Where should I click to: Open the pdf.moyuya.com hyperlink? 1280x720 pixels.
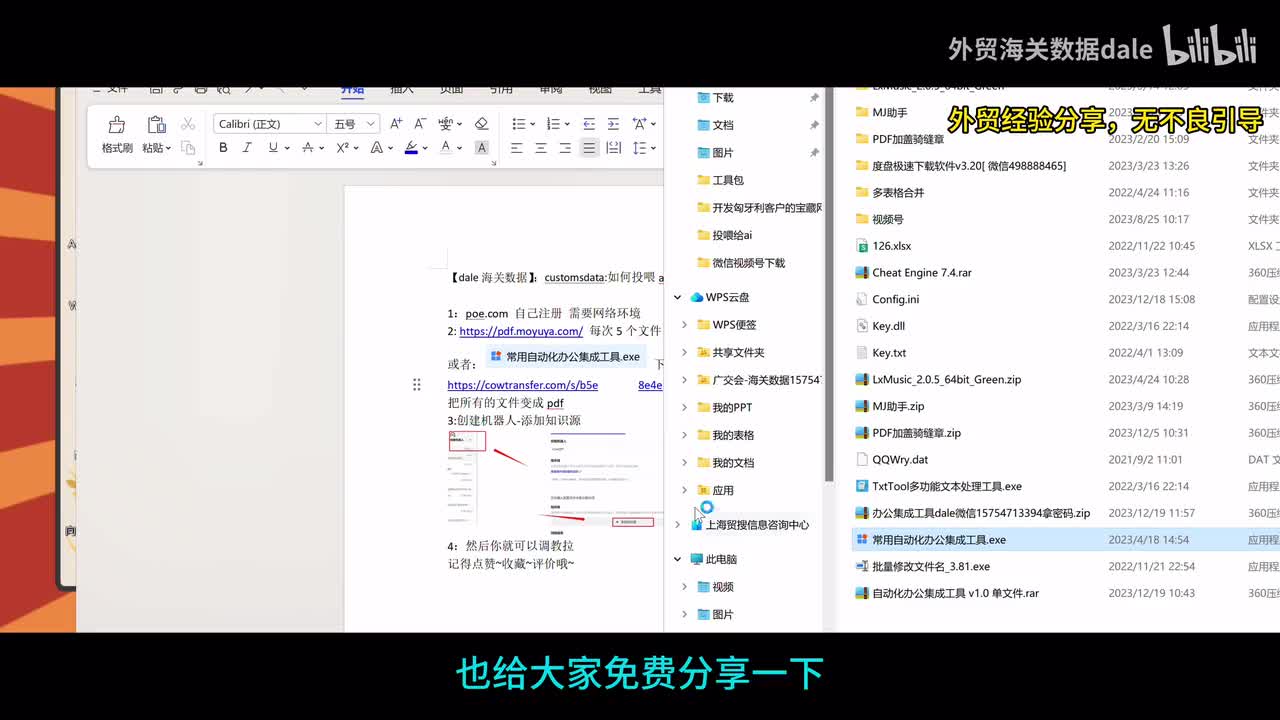pyautogui.click(x=521, y=331)
